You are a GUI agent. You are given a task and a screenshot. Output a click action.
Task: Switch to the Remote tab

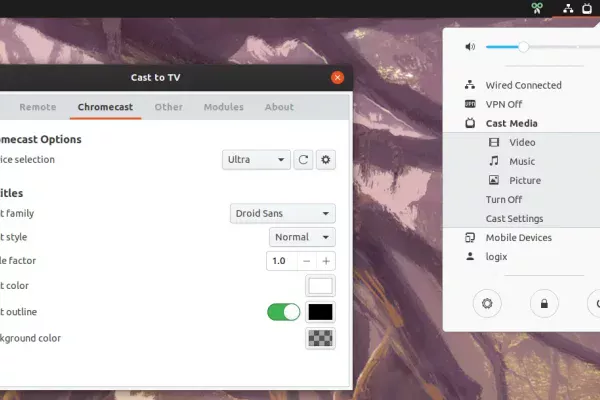coord(38,107)
